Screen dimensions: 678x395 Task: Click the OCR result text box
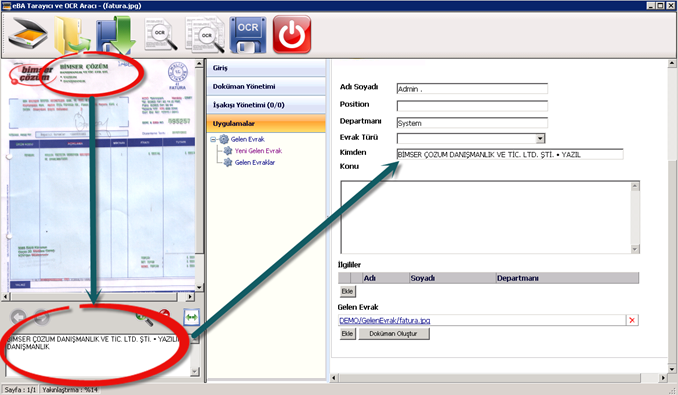click(x=98, y=355)
